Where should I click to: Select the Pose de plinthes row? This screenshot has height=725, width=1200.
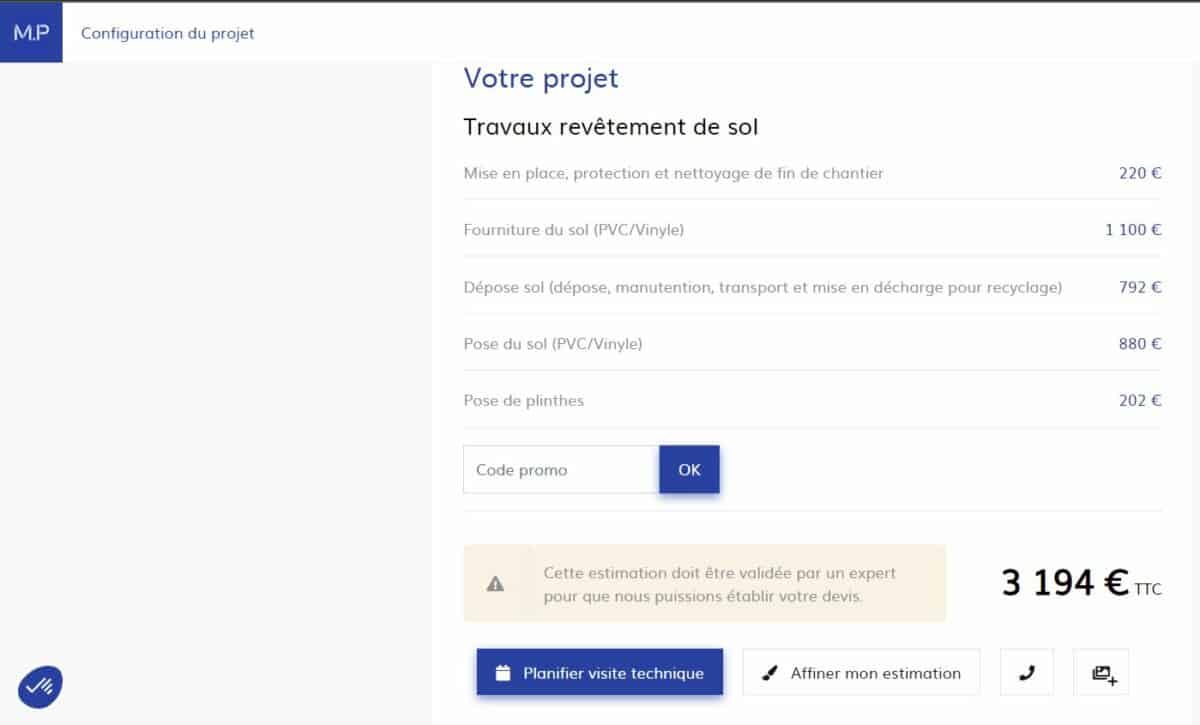click(x=522, y=400)
